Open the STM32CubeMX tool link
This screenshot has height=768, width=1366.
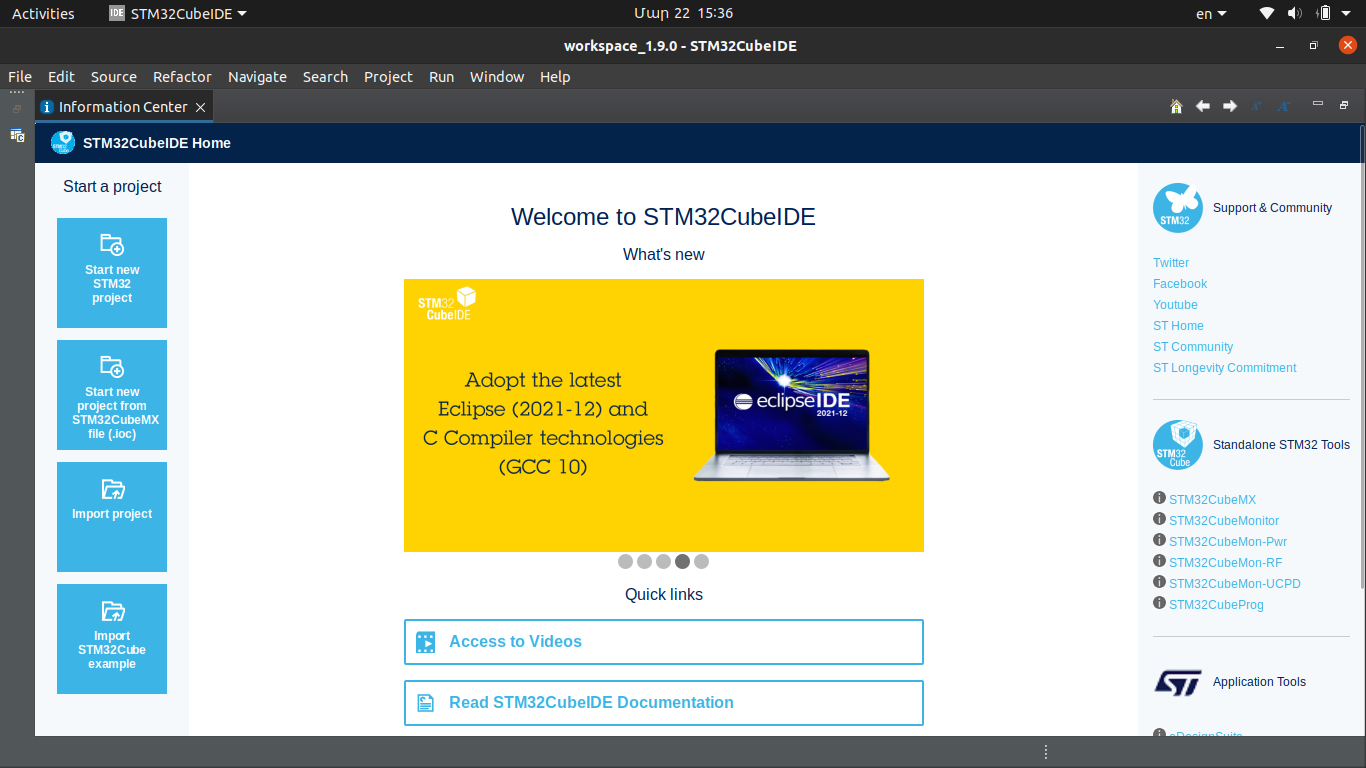pos(1212,500)
